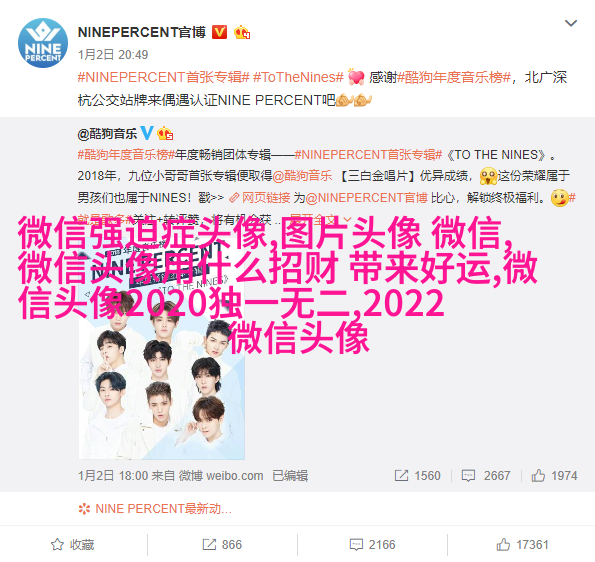Click the orange verified V badge

(x=219, y=33)
